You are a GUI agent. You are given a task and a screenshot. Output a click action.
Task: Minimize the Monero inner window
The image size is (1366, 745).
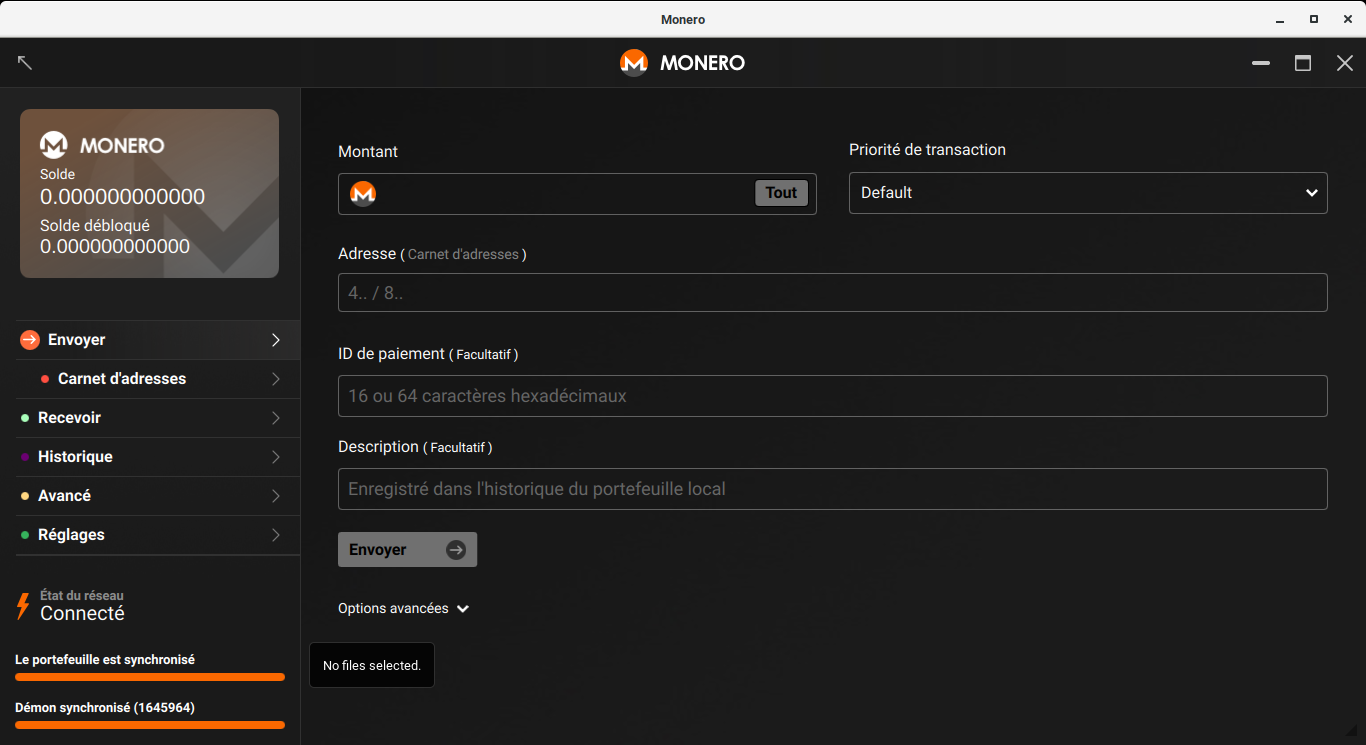click(x=1261, y=63)
